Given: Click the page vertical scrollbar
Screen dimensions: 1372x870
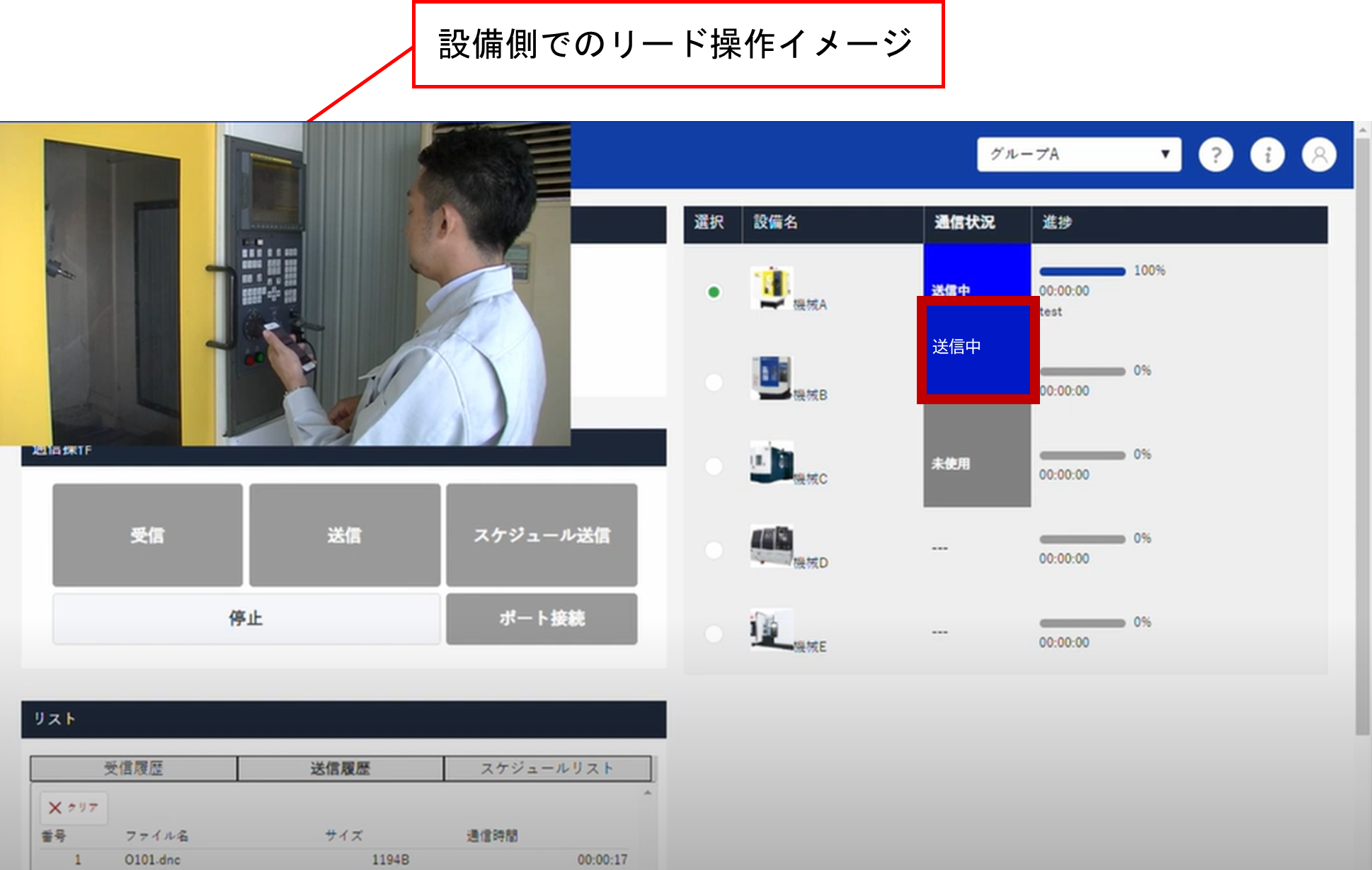Looking at the screenshot, I should [1363, 437].
